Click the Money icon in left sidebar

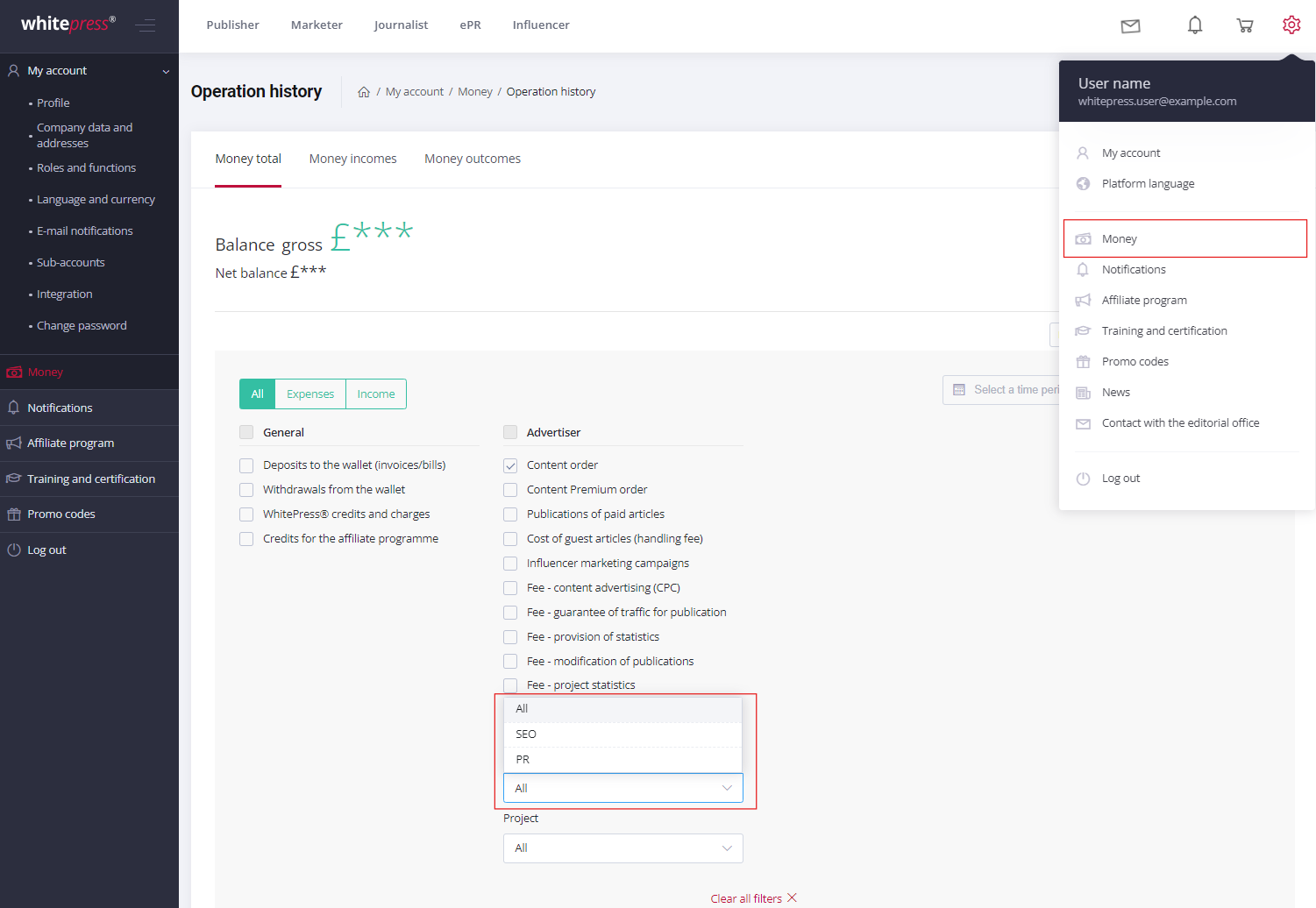click(14, 372)
